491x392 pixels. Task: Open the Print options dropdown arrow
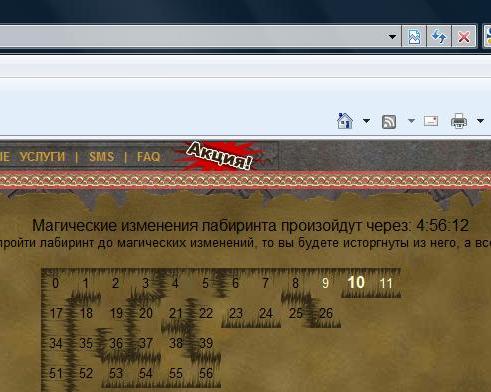pyautogui.click(x=480, y=121)
